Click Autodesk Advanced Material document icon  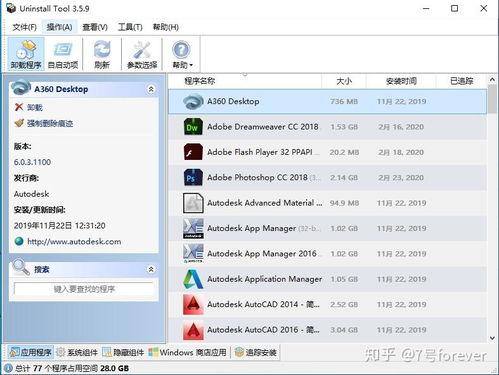[193, 203]
